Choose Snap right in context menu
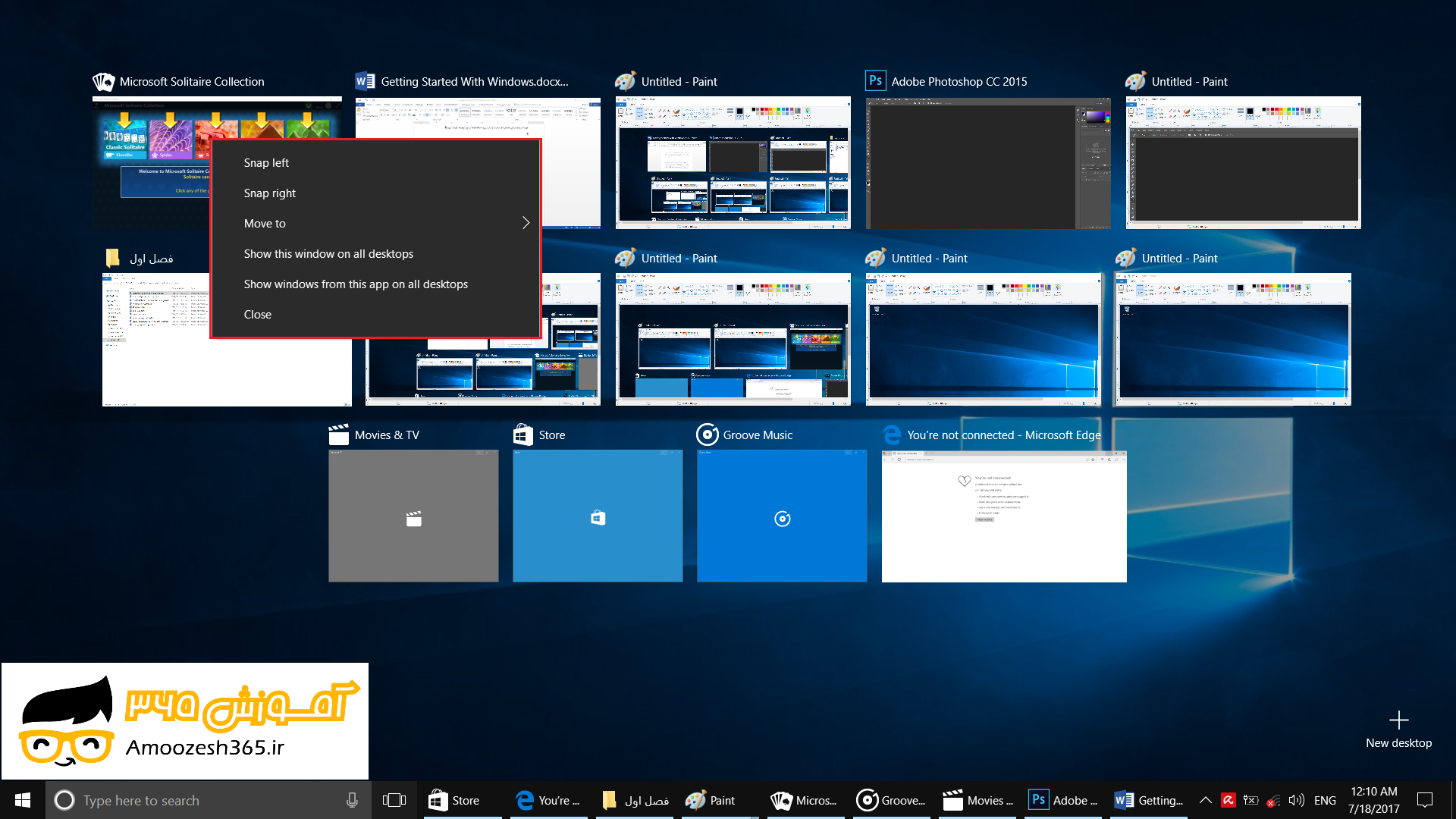 (375, 193)
